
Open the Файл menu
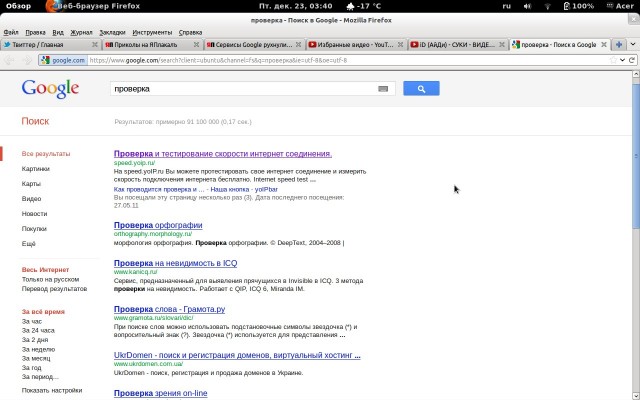11,32
